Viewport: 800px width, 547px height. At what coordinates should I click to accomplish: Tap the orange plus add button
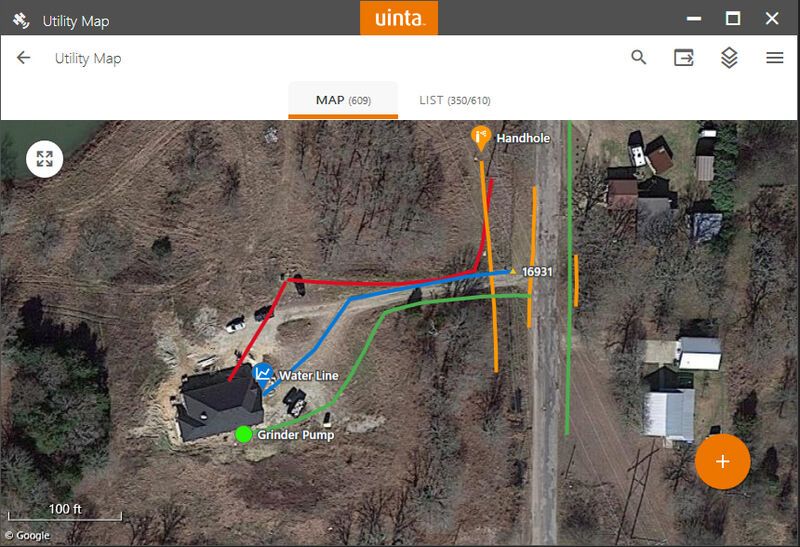pyautogui.click(x=722, y=461)
